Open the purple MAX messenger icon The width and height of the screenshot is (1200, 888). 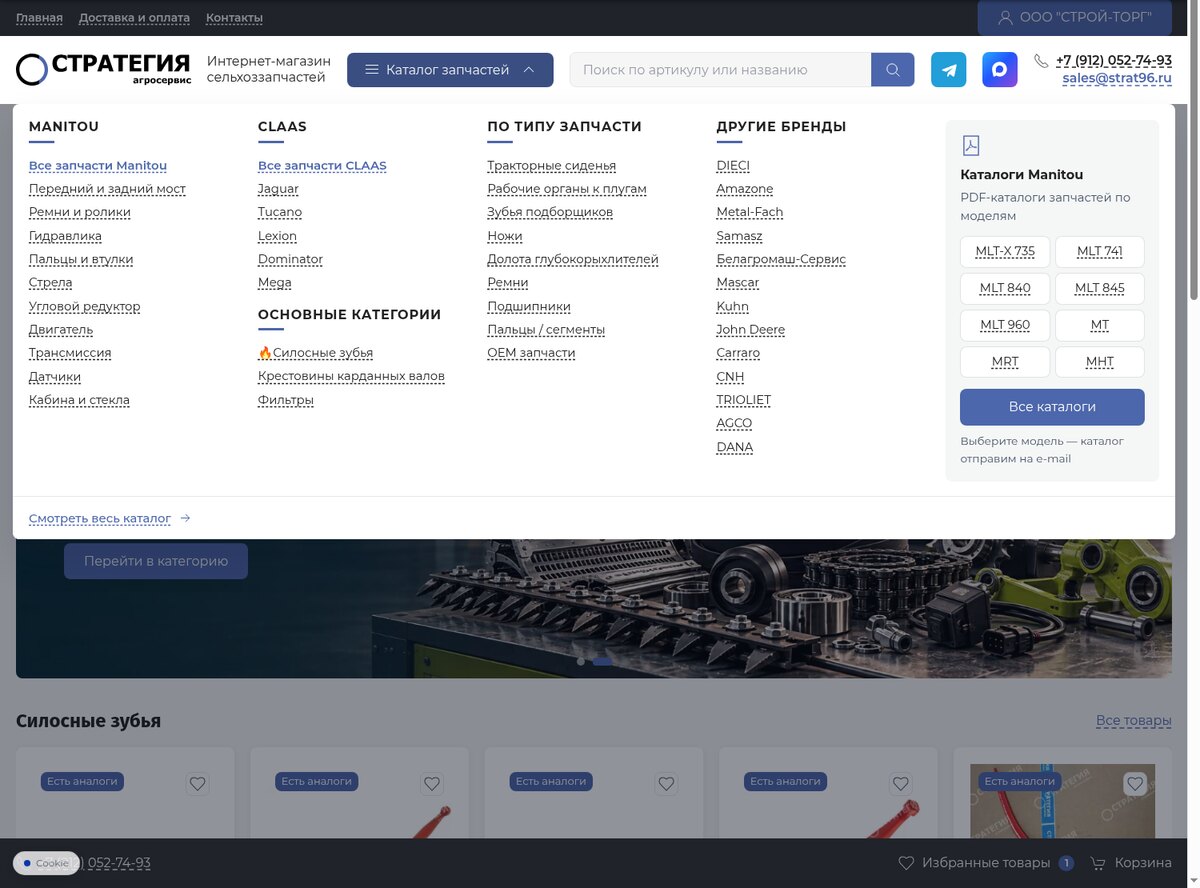pyautogui.click(x=1000, y=70)
